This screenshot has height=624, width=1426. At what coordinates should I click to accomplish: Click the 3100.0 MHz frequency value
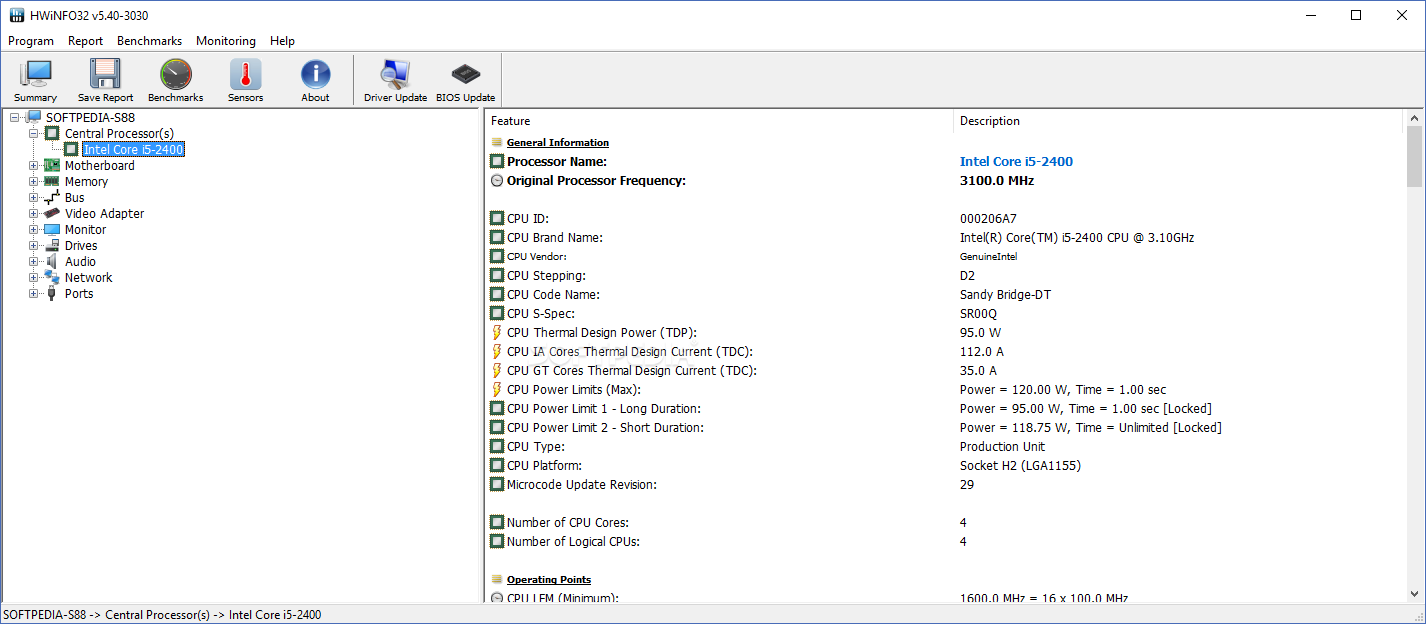997,181
